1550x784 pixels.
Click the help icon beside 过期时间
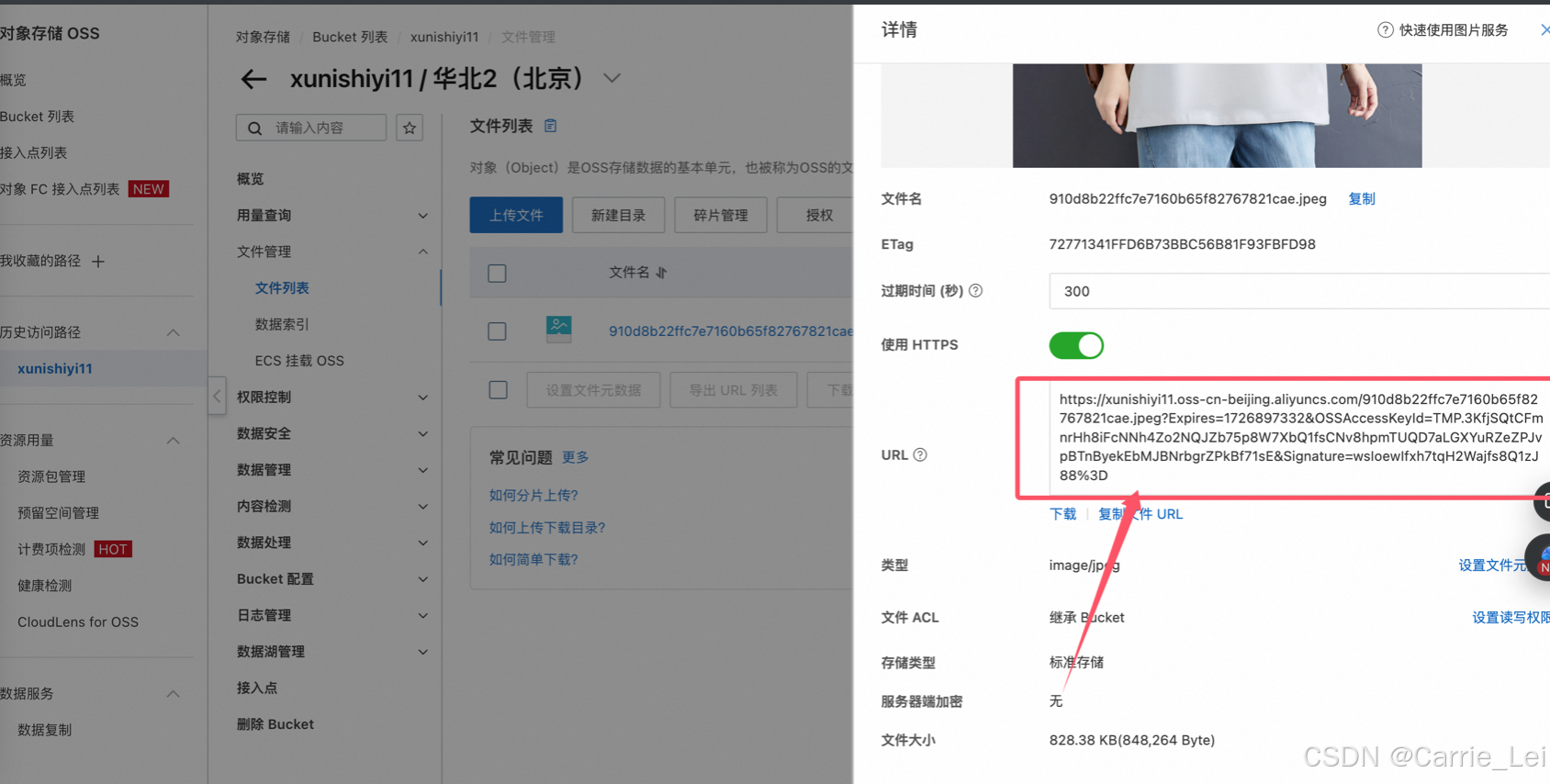click(x=976, y=291)
